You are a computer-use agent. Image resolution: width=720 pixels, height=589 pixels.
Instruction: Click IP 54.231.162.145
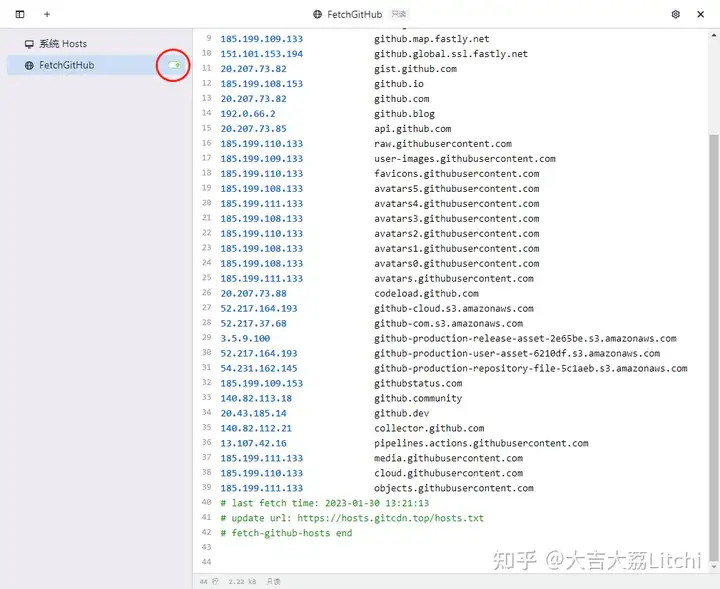259,368
